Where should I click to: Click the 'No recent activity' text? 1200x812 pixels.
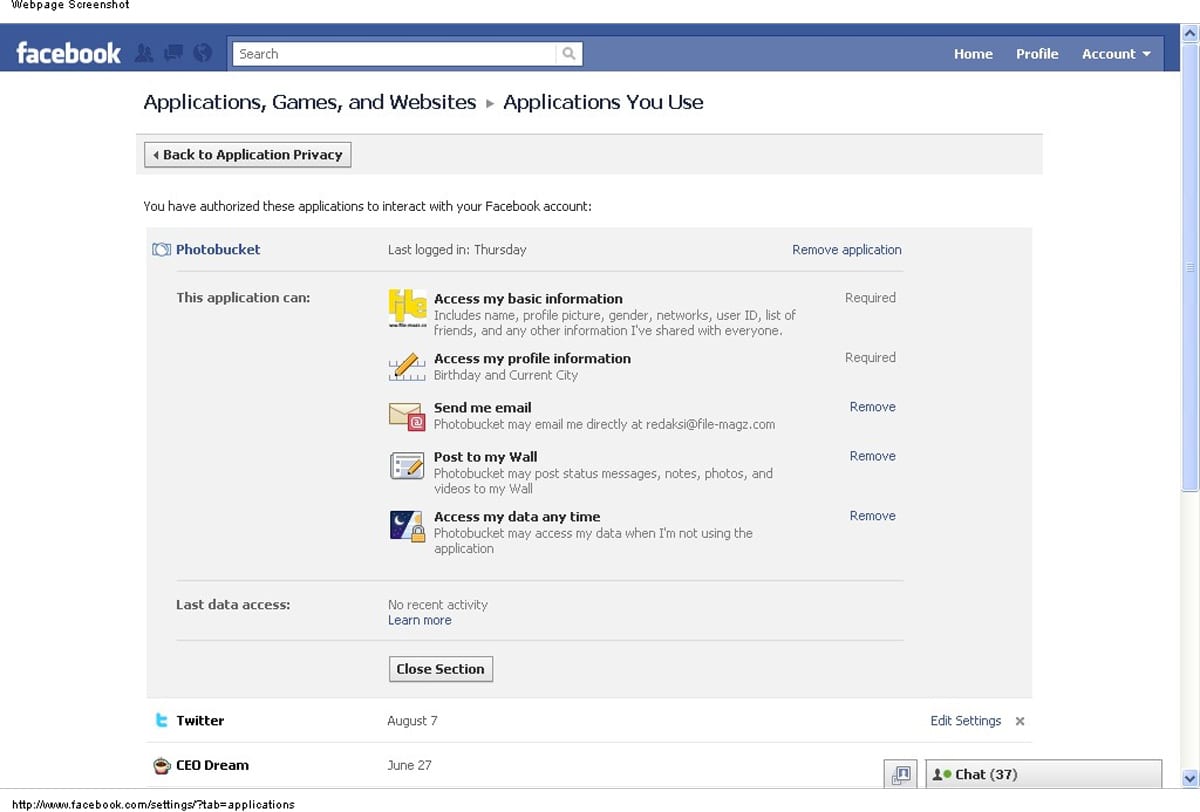click(x=438, y=605)
